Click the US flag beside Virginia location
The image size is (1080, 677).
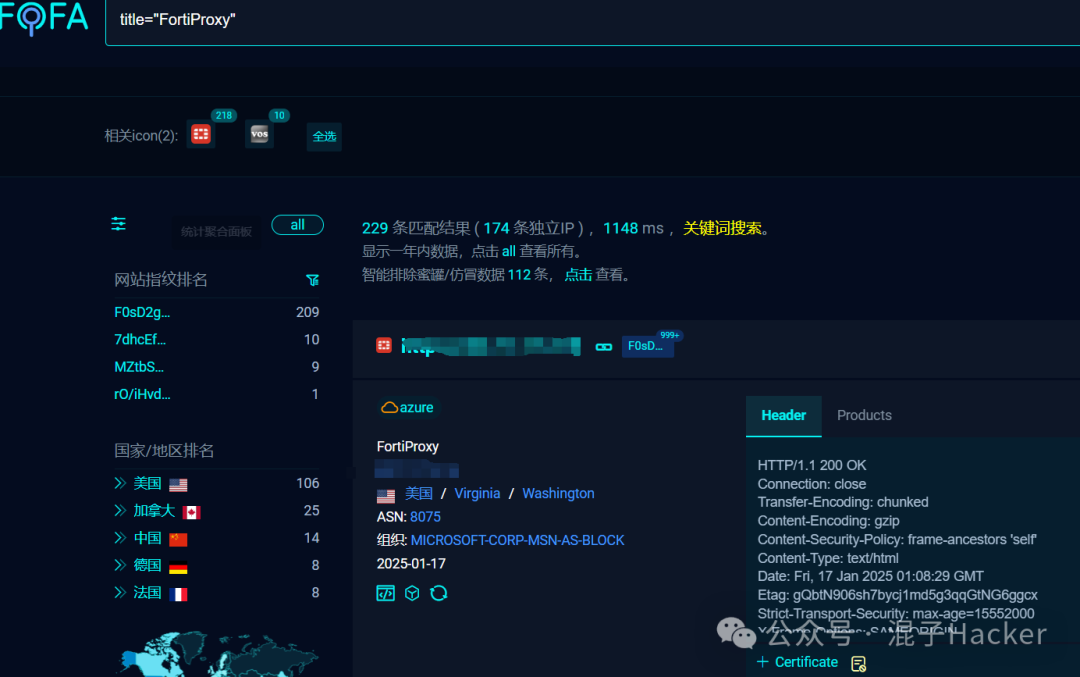coord(386,495)
